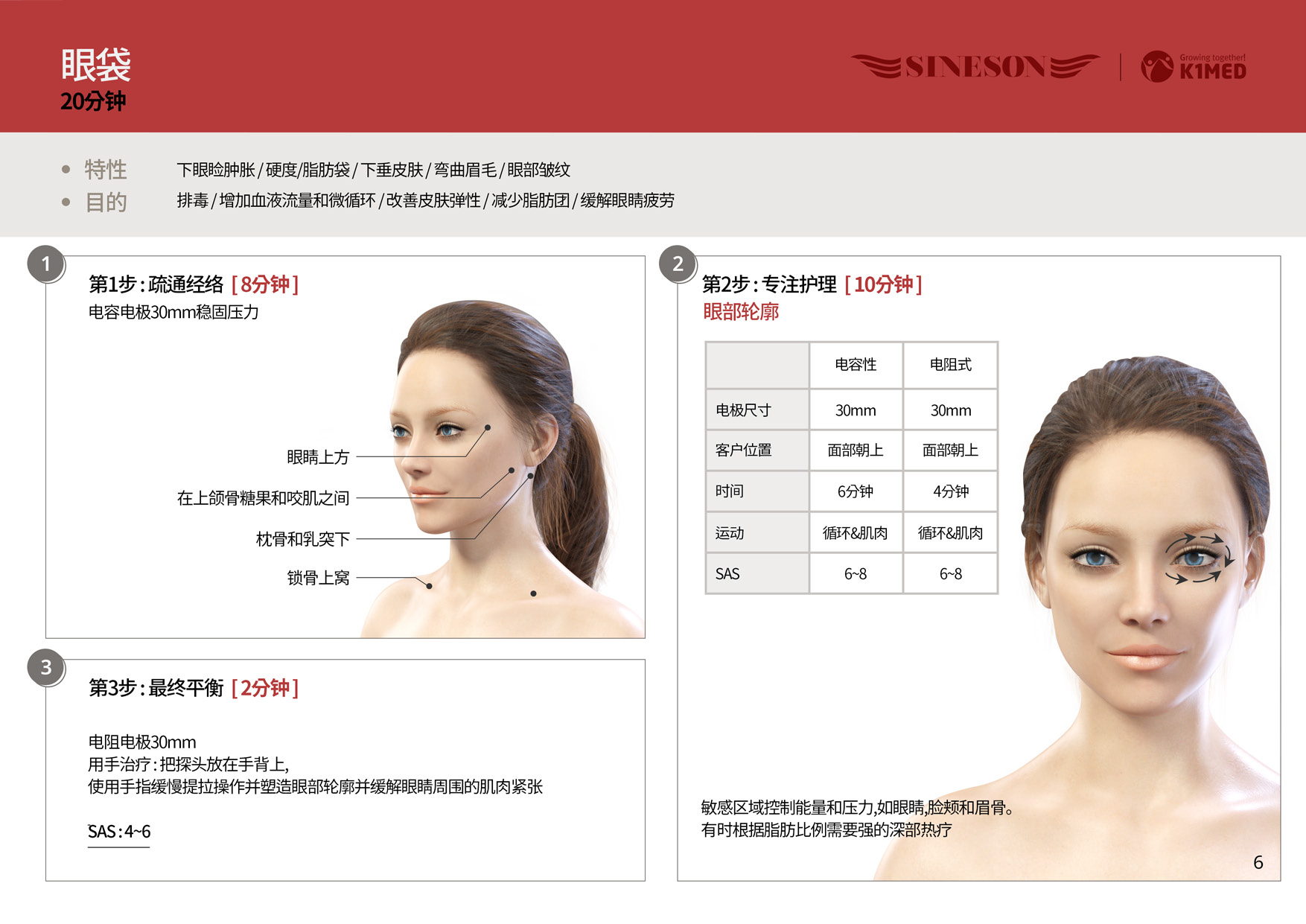Click the K1MED brand logo
Image resolution: width=1306 pixels, height=924 pixels.
click(x=1194, y=67)
